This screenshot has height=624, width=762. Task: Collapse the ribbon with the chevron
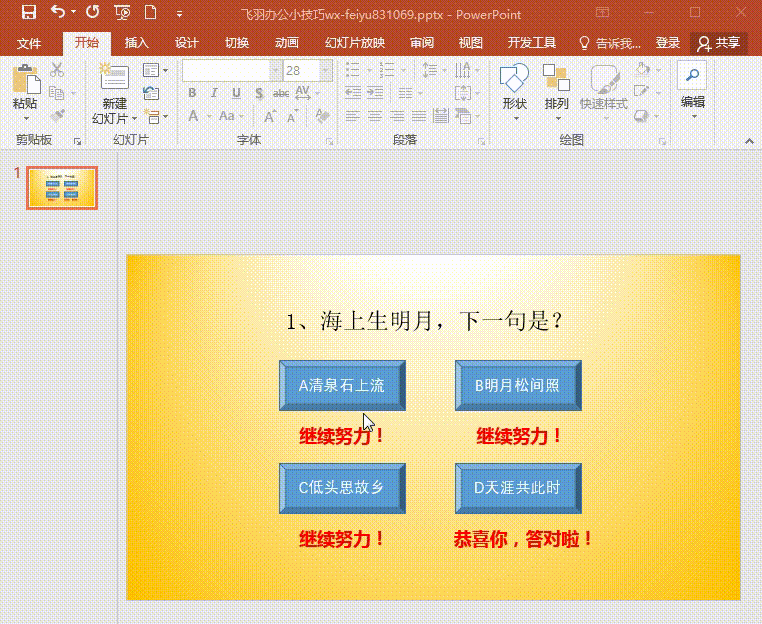749,141
